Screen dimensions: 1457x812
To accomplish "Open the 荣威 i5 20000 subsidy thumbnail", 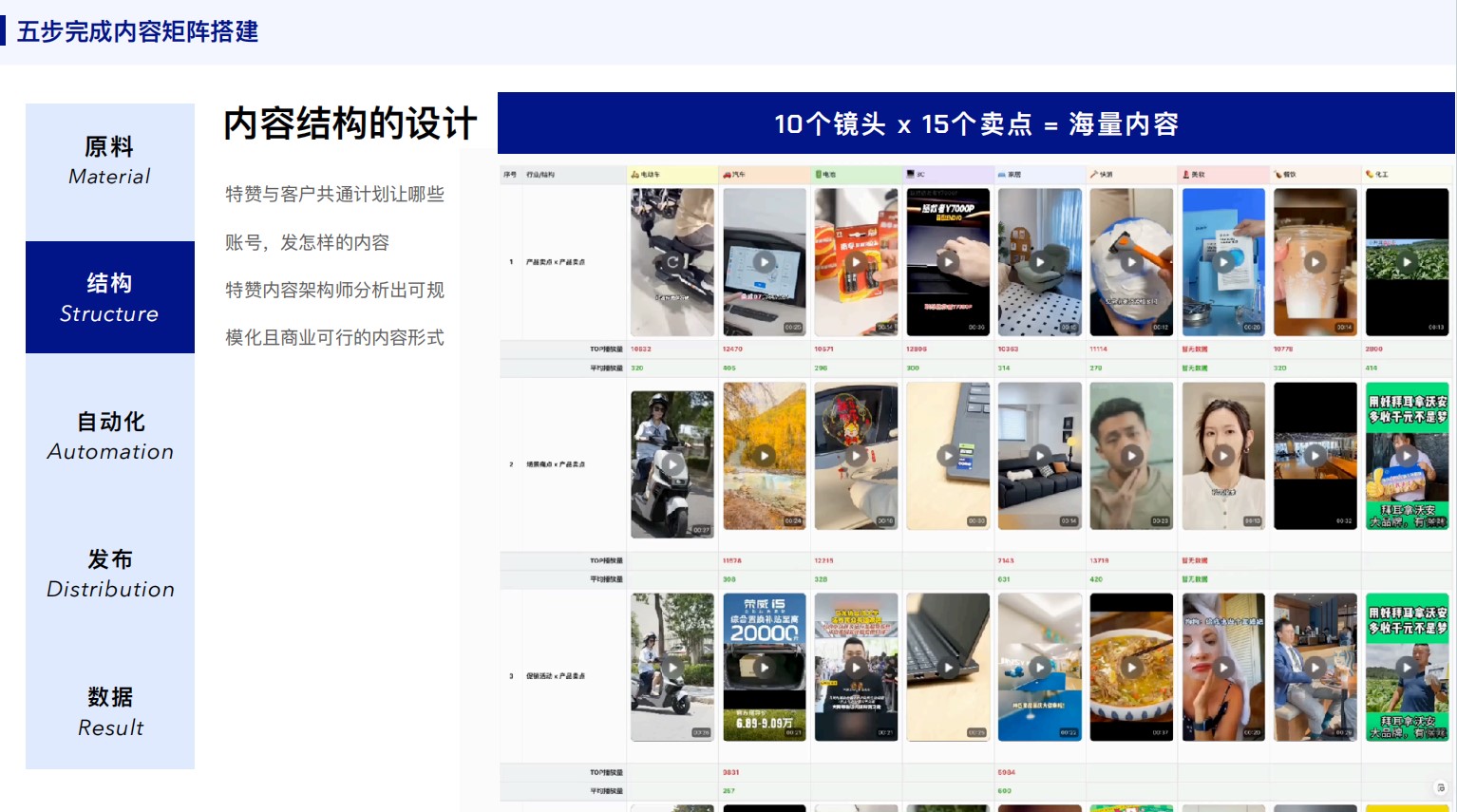I will pos(764,668).
